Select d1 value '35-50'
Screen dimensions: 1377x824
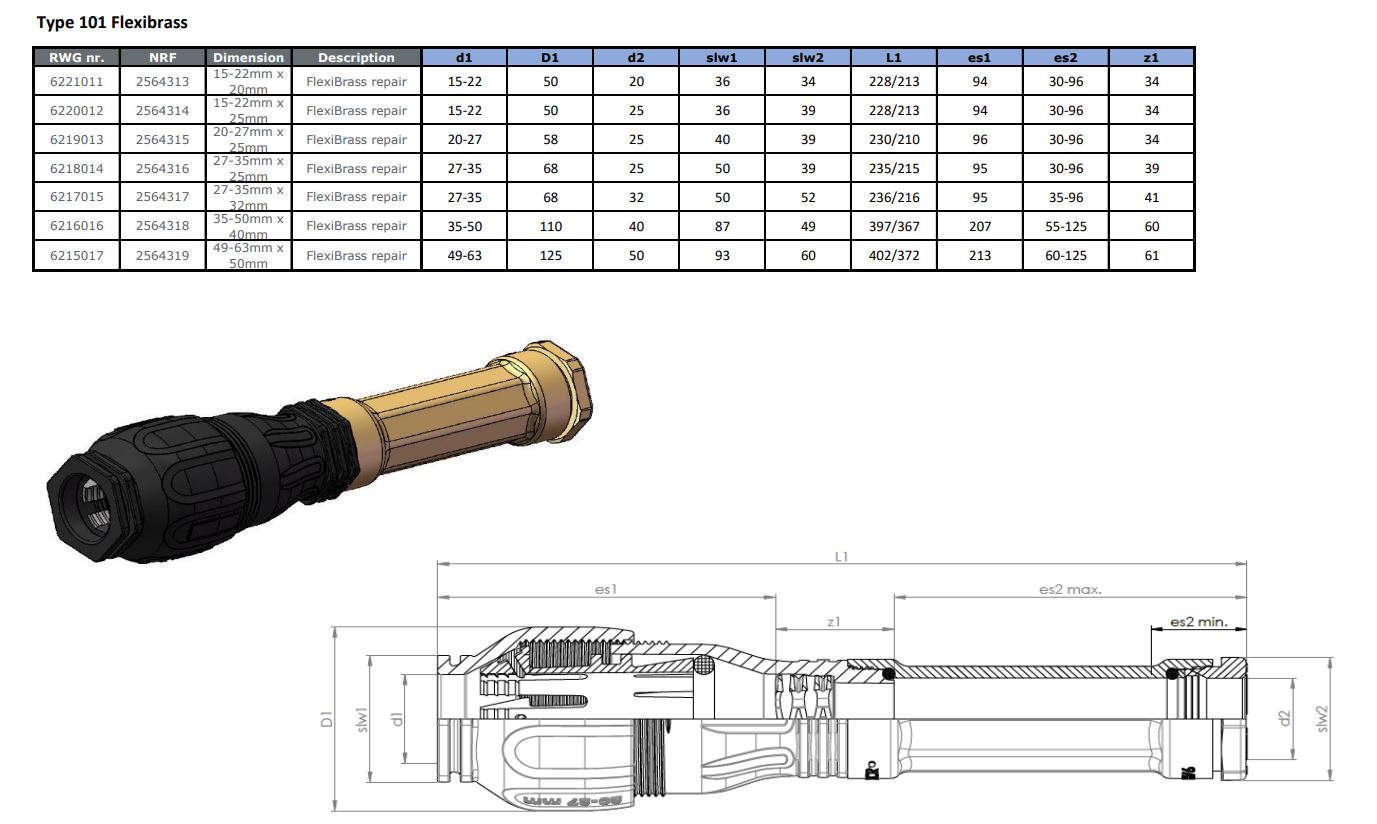[464, 227]
